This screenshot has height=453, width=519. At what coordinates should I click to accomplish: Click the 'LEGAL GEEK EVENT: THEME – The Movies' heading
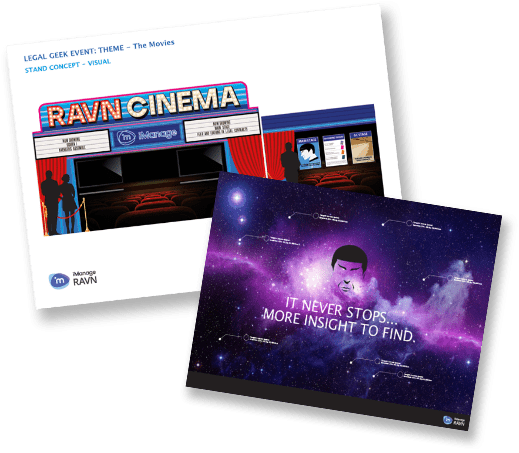tap(99, 50)
